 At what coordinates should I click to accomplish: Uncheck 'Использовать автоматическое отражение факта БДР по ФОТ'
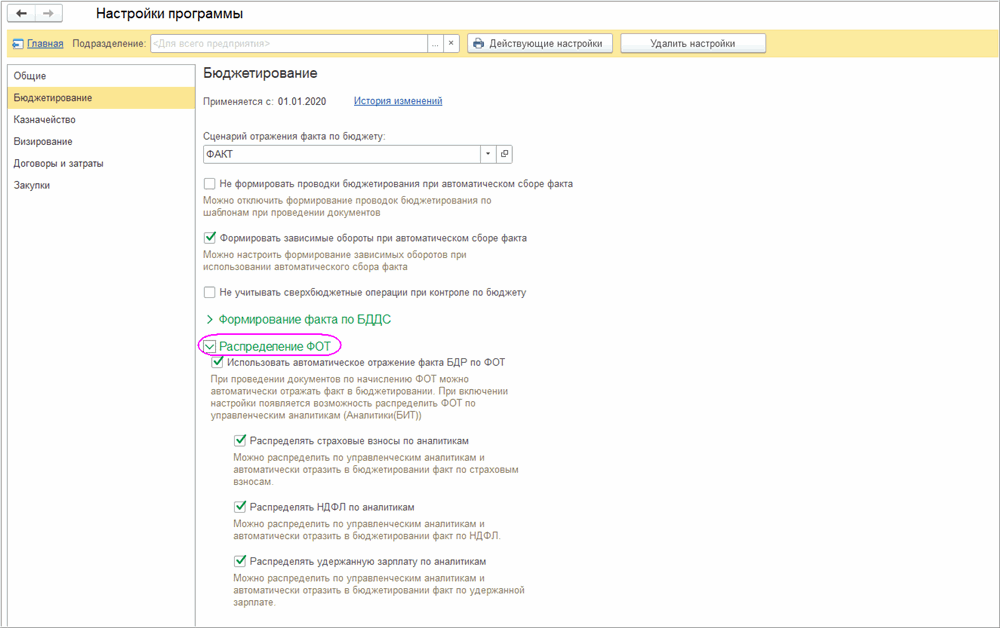[218, 362]
